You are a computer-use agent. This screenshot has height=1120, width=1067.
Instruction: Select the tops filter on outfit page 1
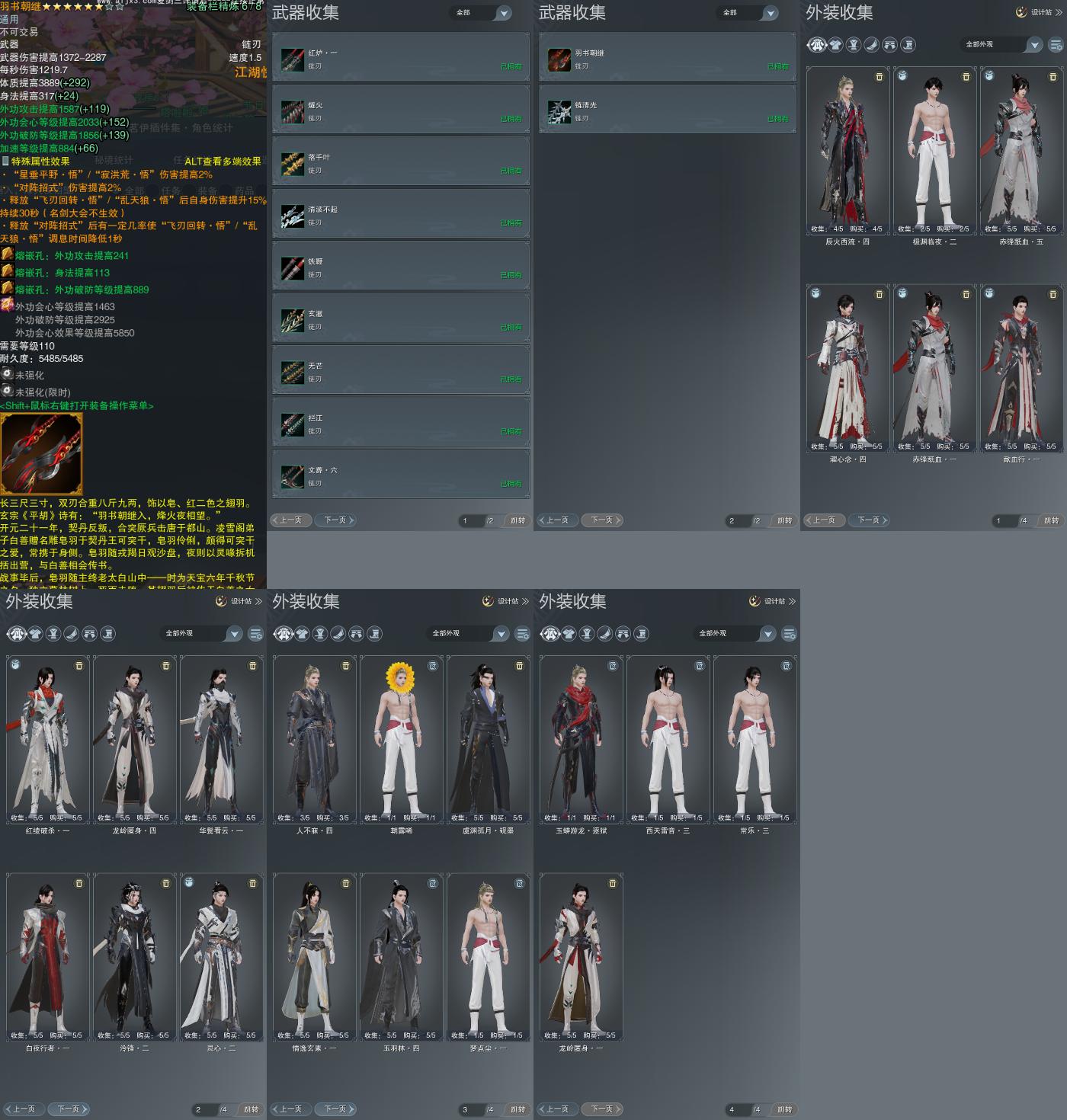pos(835,45)
